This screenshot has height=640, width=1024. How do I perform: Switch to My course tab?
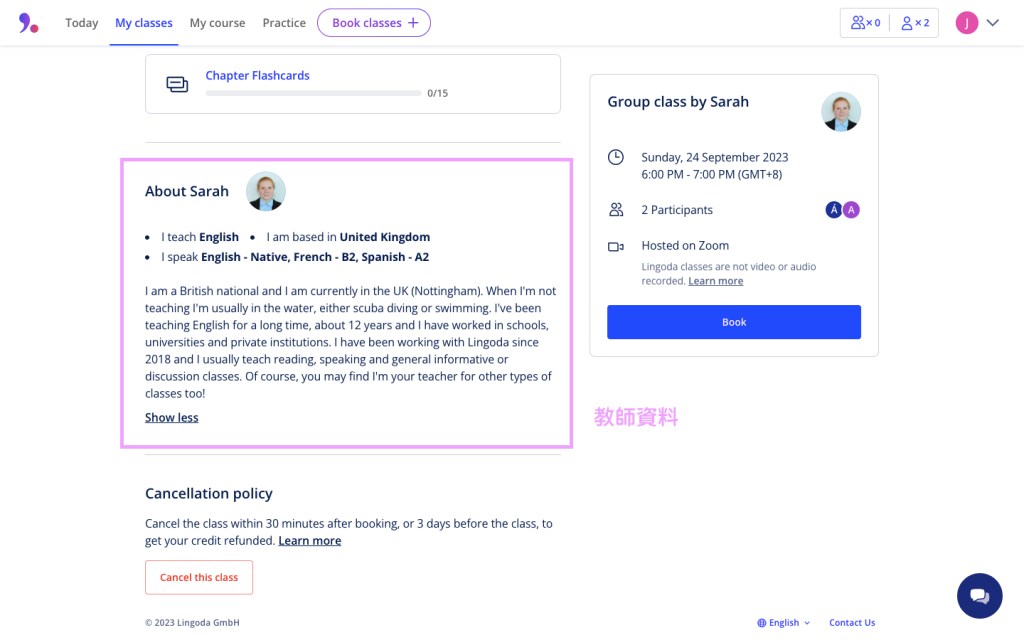tap(217, 23)
